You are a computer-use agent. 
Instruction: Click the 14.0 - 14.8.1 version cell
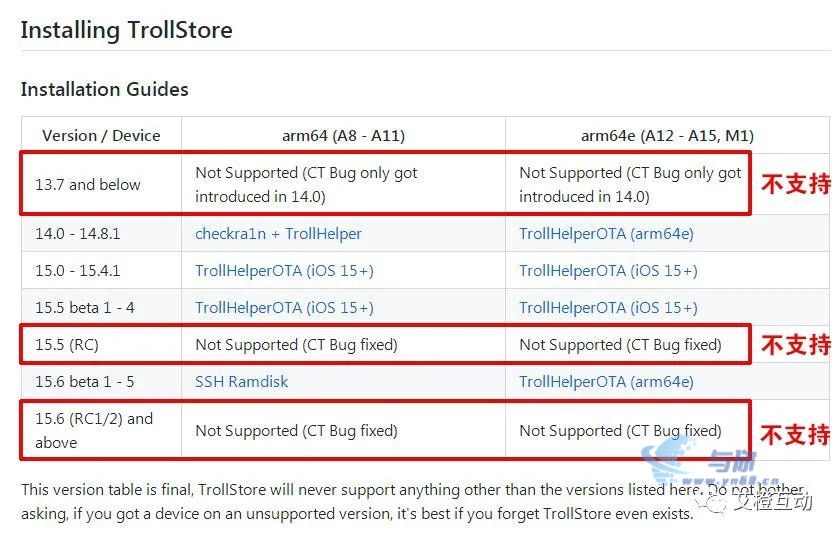78,234
